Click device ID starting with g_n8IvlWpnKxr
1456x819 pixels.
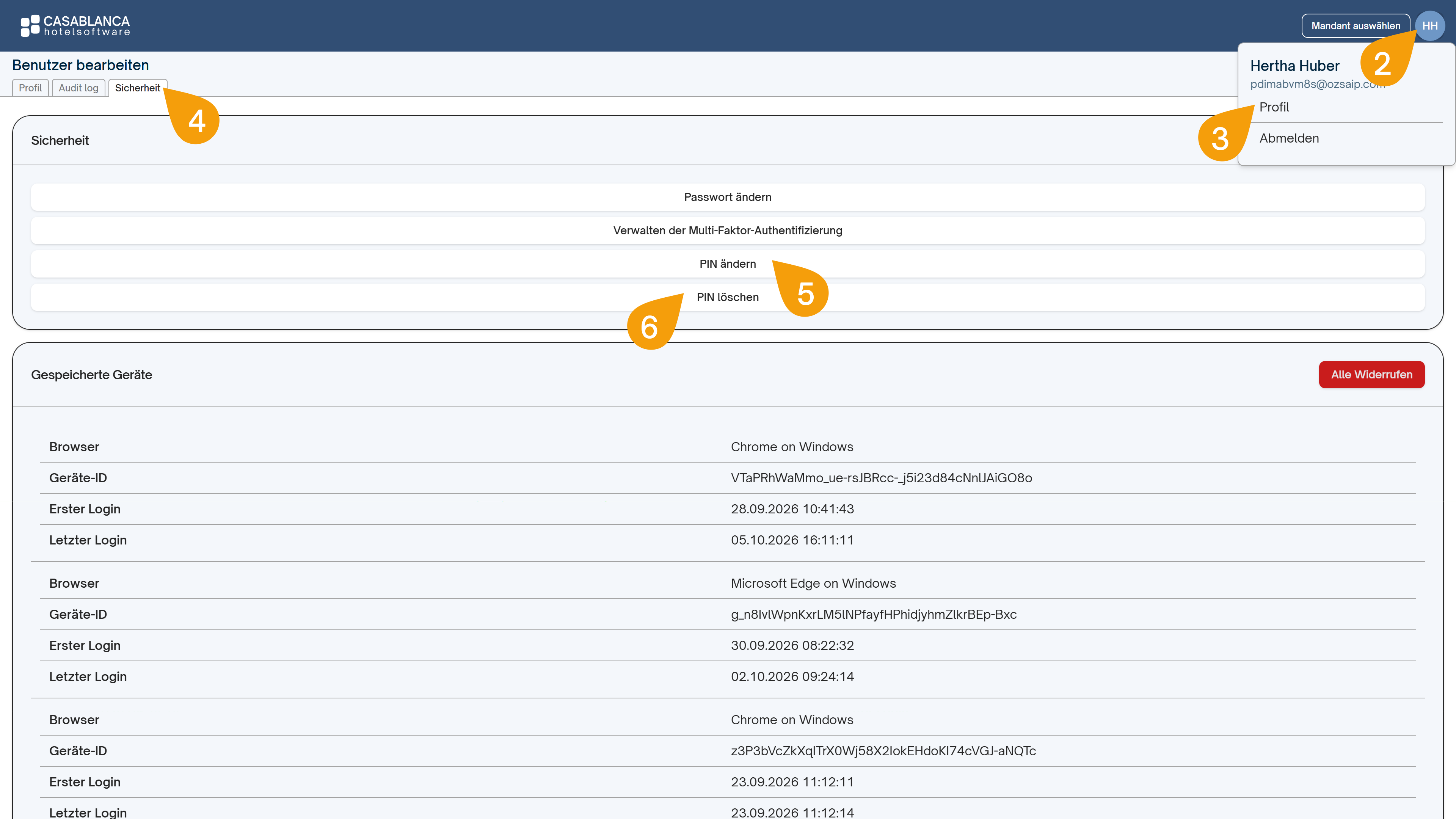[873, 614]
